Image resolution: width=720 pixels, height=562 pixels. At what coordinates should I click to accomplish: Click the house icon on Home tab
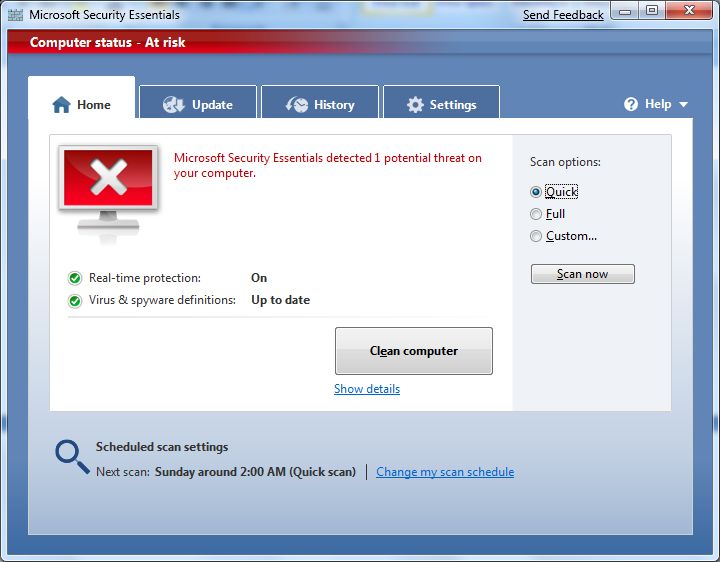[x=62, y=105]
